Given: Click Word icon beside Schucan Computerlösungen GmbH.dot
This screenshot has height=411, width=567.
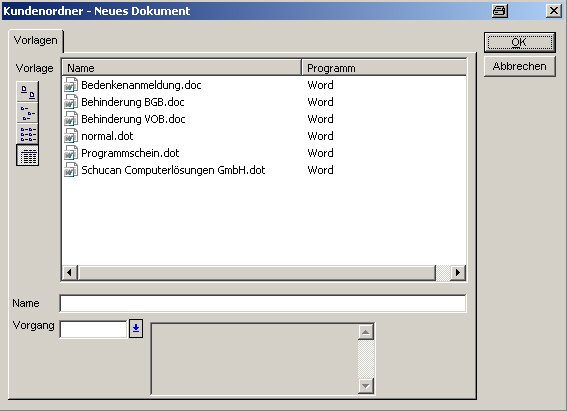Looking at the screenshot, I should [71, 170].
